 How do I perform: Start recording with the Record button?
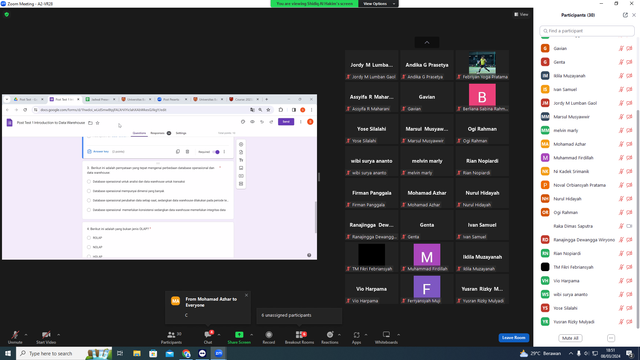(269, 337)
